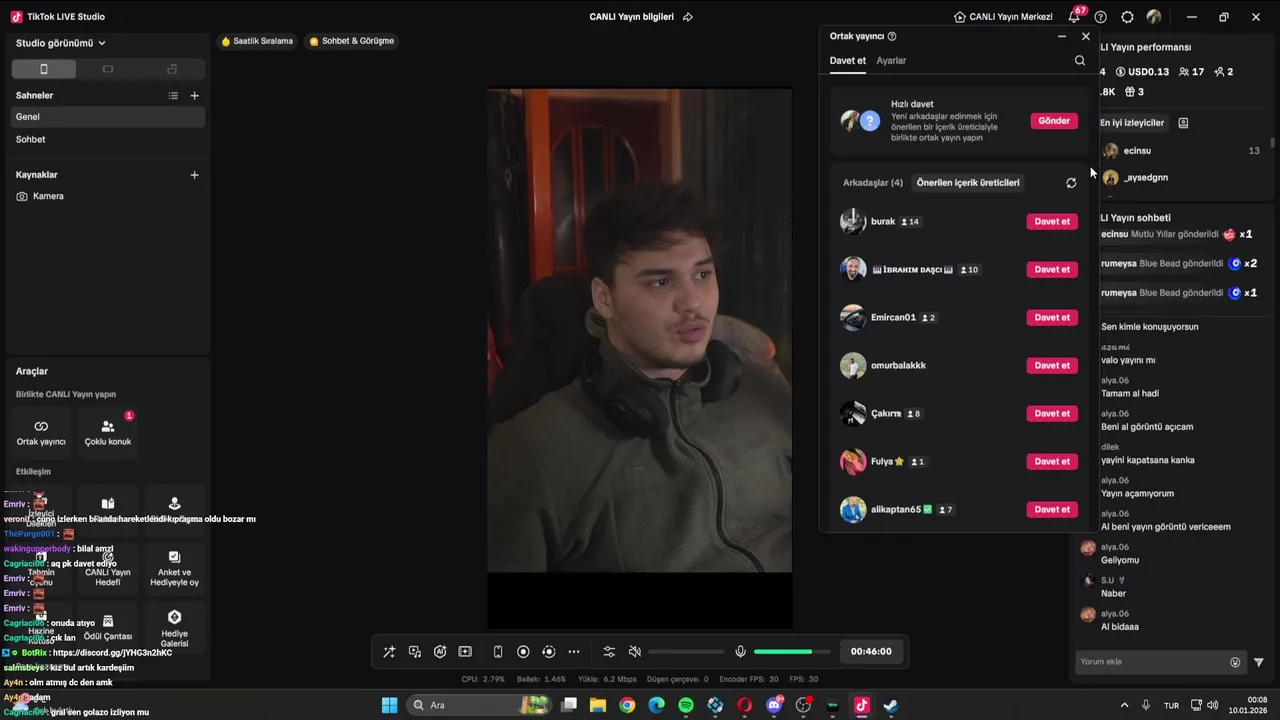Viewport: 1280px width, 720px height.
Task: Select the portrait phone orientation icon in bottom toolbar
Action: click(x=498, y=652)
